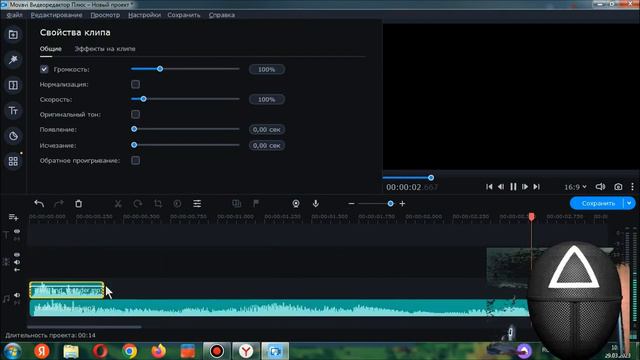
Task: Zoom out the timeline with minus
Action: 351,203
